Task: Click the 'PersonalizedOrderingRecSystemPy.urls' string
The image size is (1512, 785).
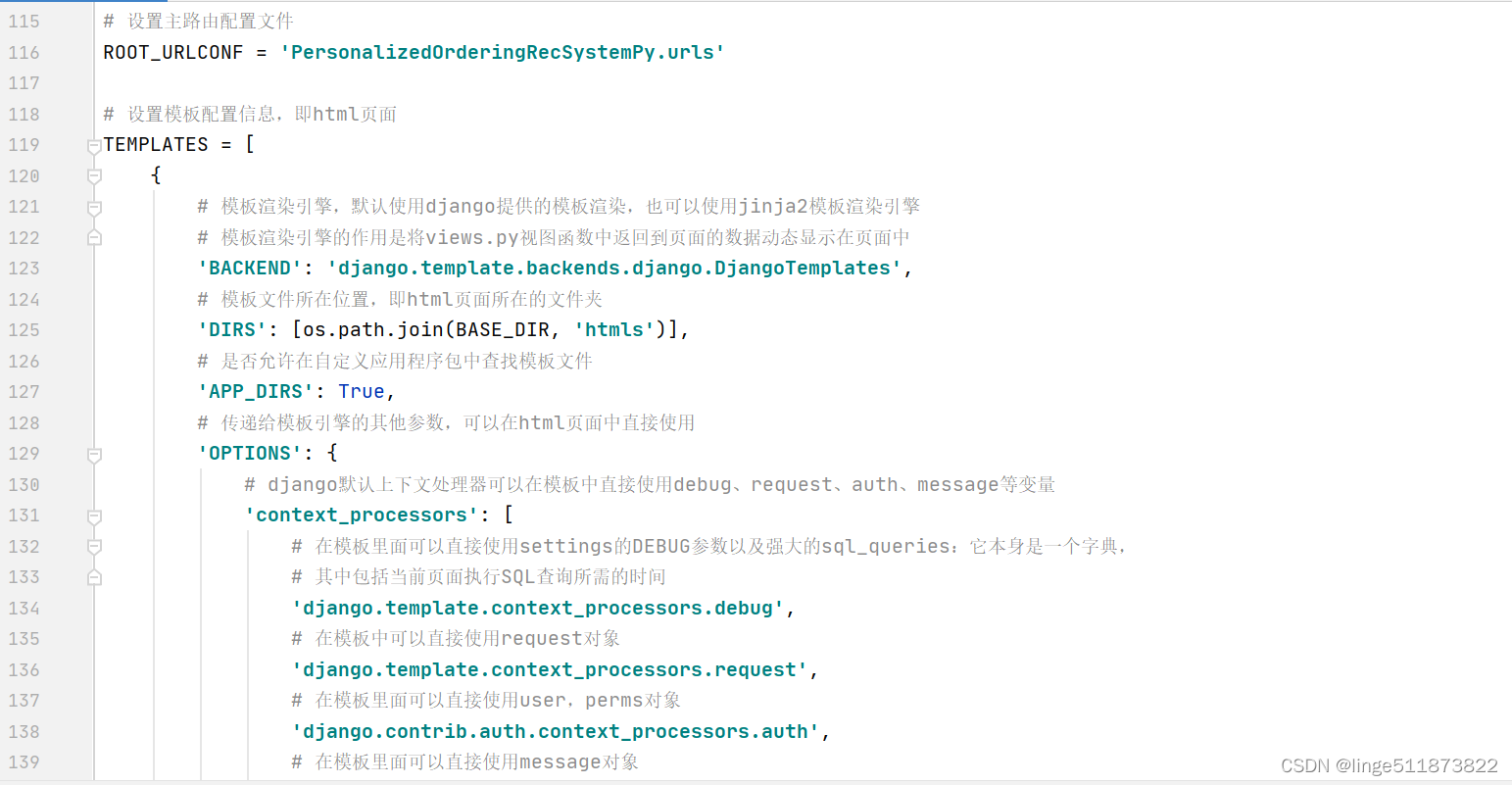Action: (x=502, y=53)
